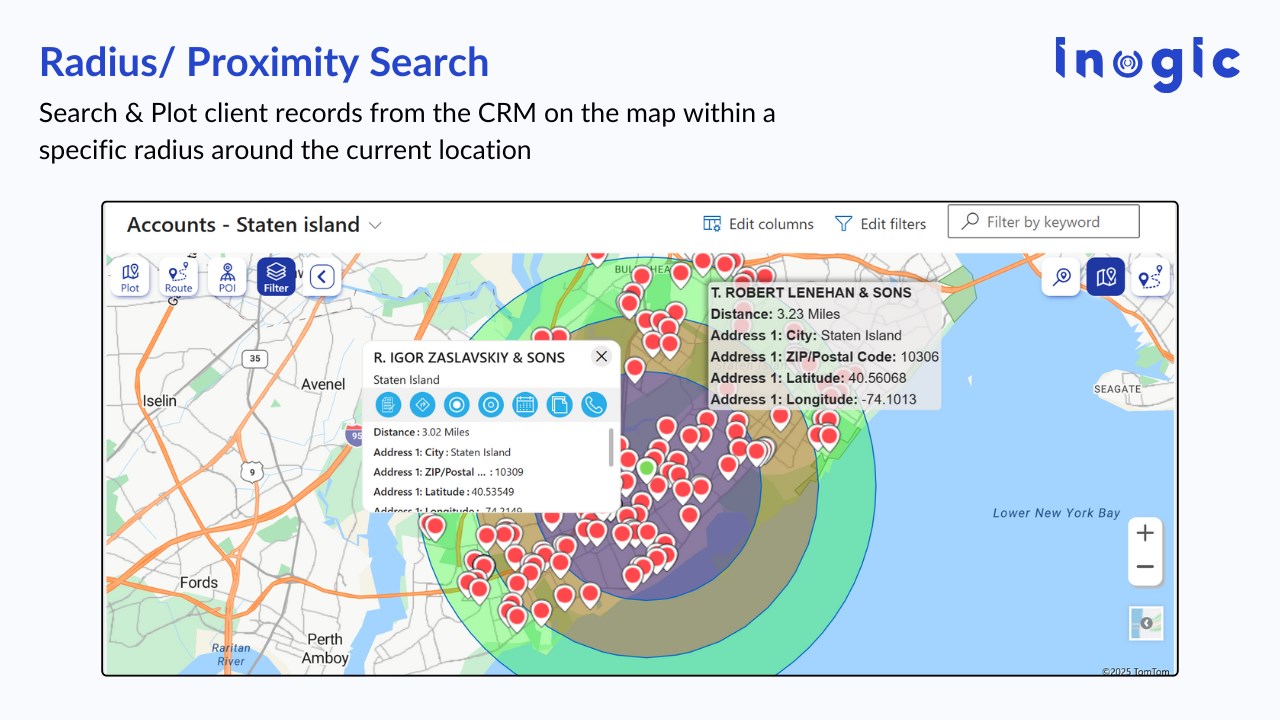Viewport: 1280px width, 720px height.
Task: Click the Fords map label
Action: pyautogui.click(x=199, y=583)
